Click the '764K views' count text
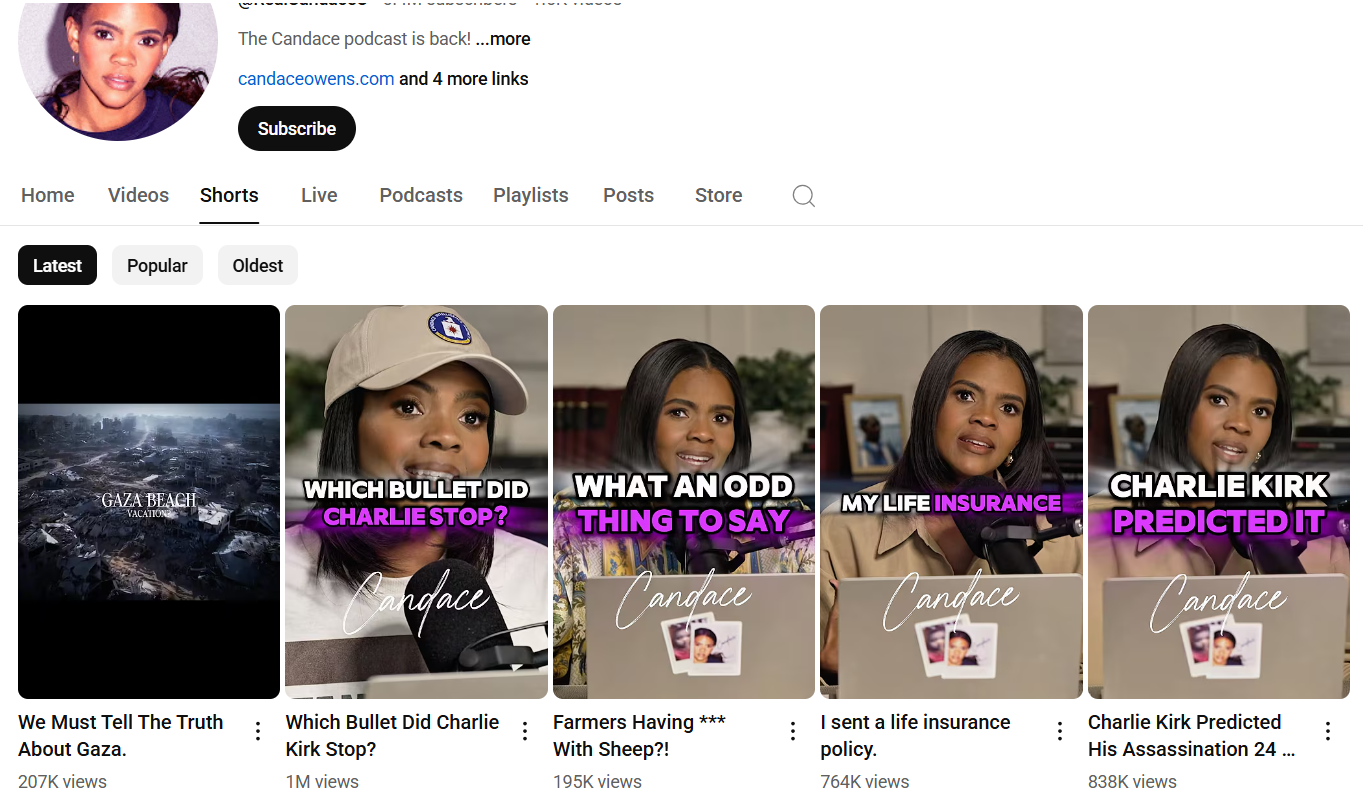Image resolution: width=1363 pixels, height=792 pixels. point(865,781)
